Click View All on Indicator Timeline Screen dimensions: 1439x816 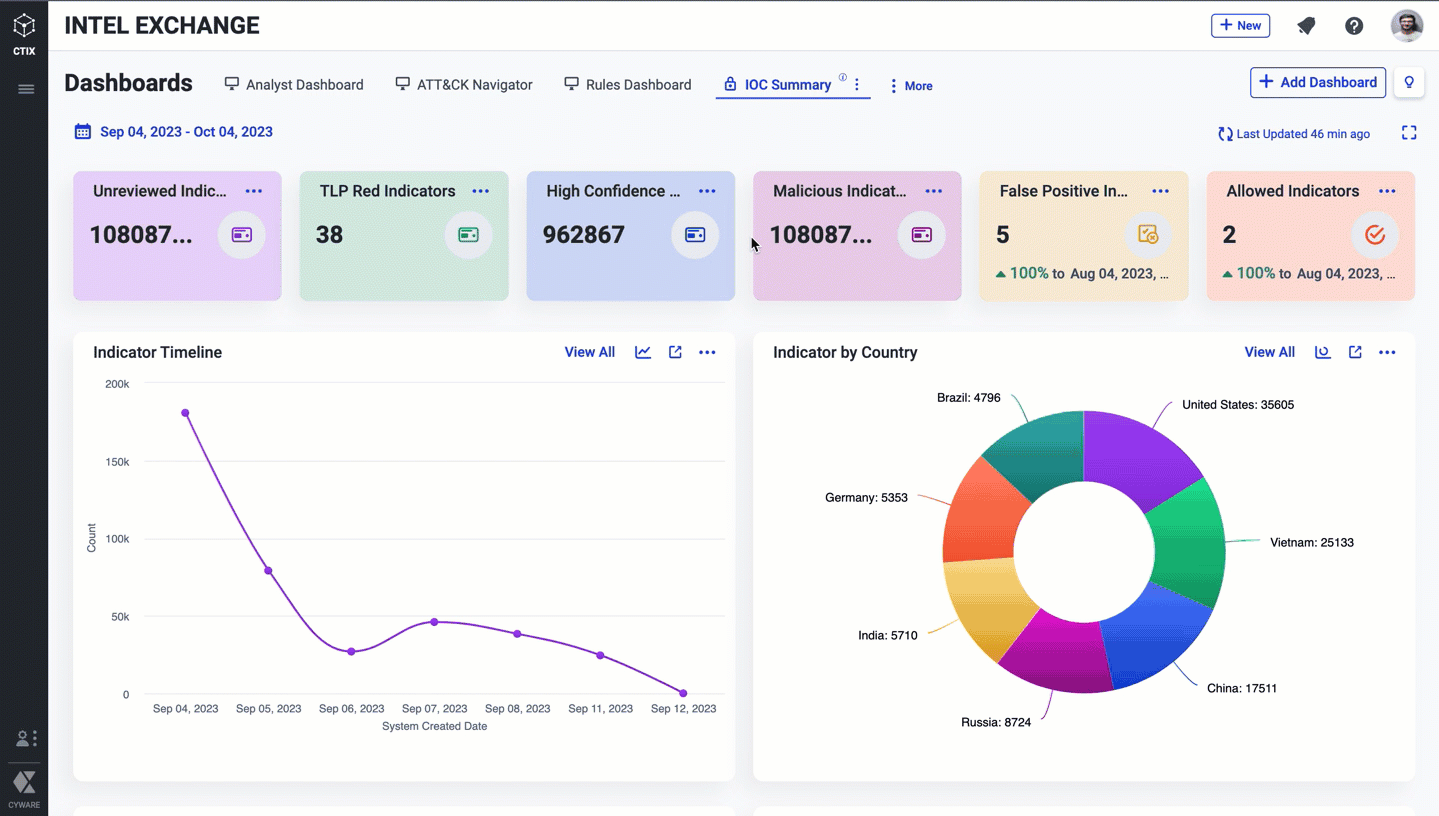pyautogui.click(x=589, y=352)
